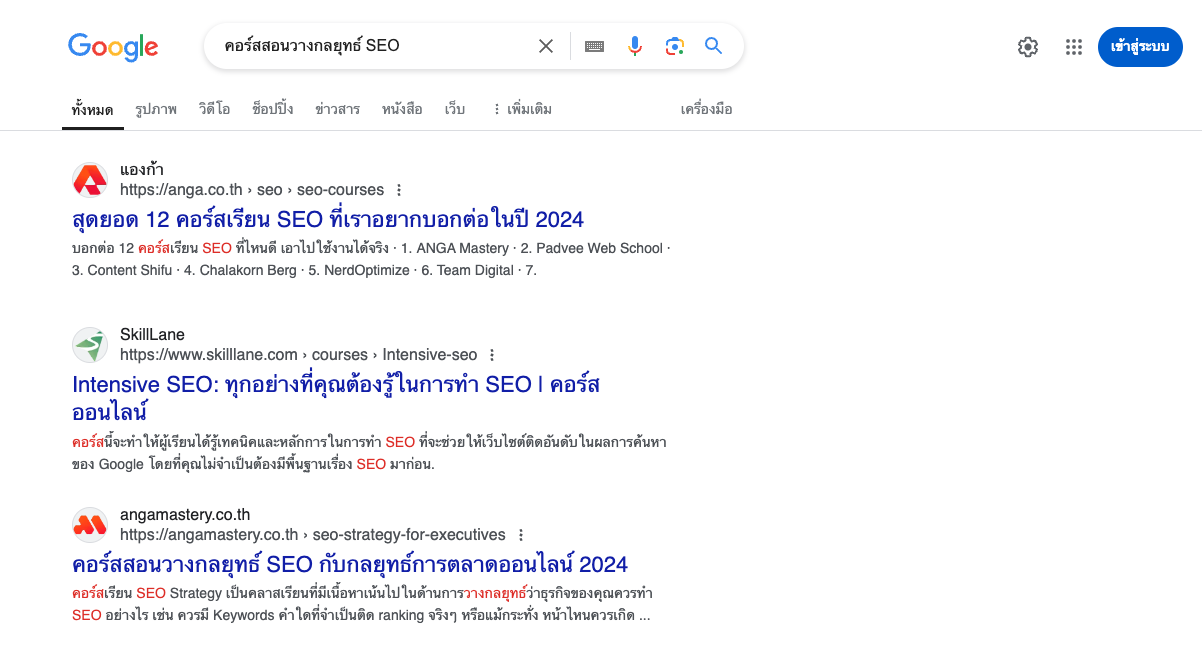
Task: Open options menu for angamastery.co.th result
Action: [518, 535]
